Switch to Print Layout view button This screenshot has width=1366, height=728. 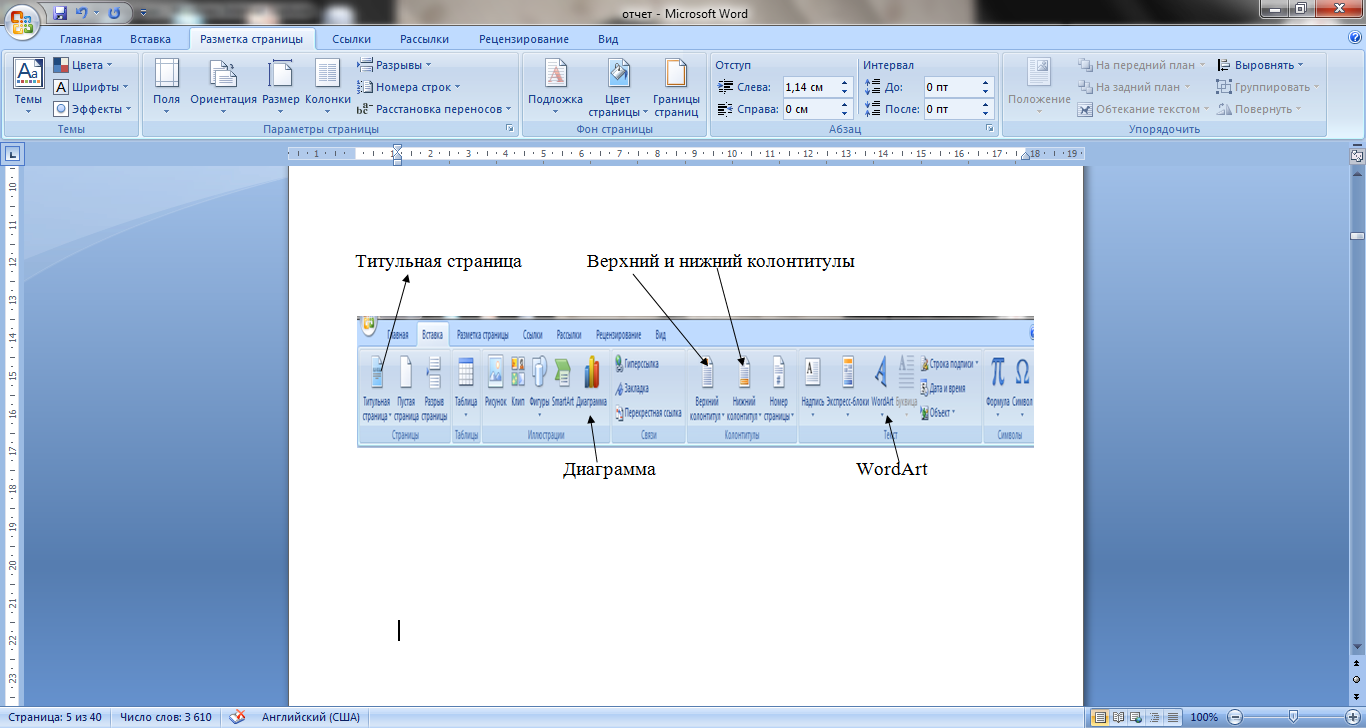coord(1100,717)
